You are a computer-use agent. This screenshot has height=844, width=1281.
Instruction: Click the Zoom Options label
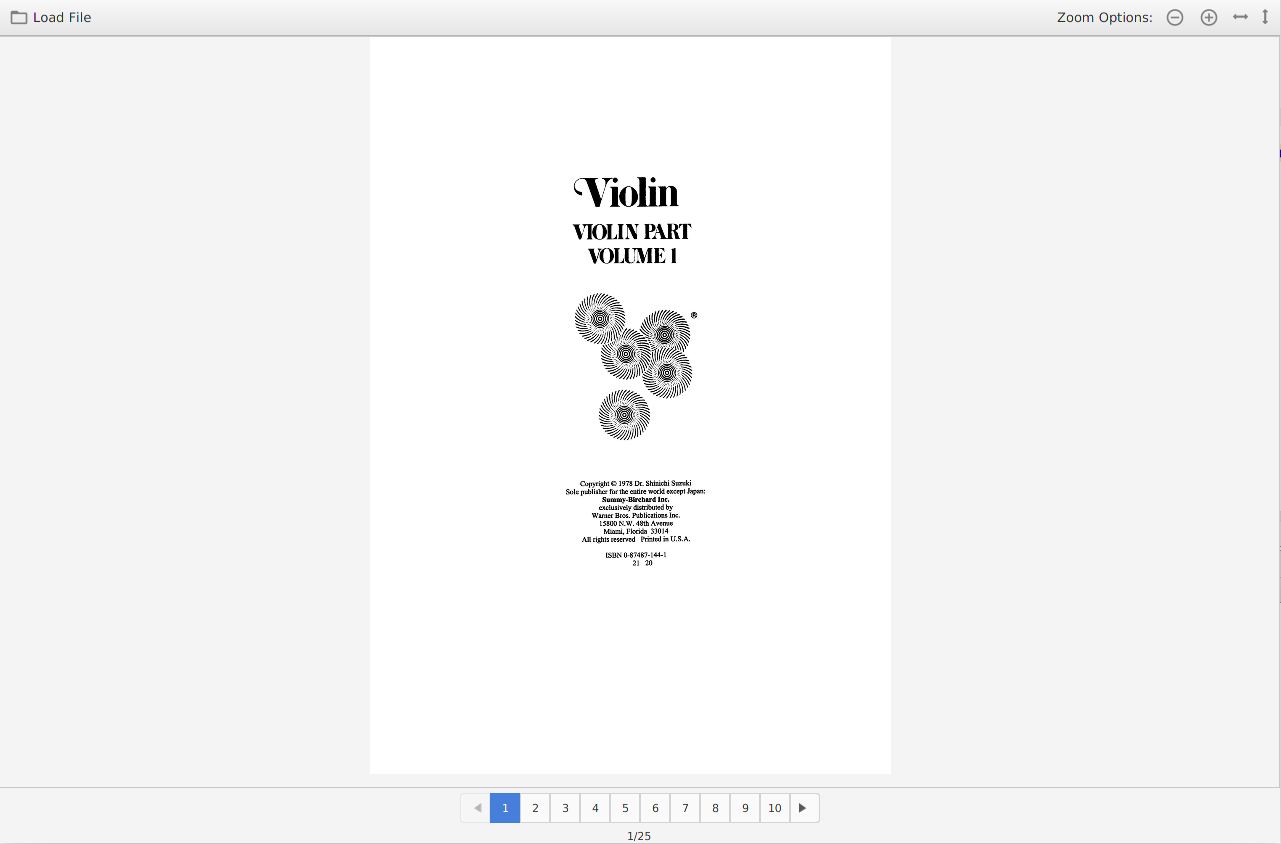(1105, 17)
